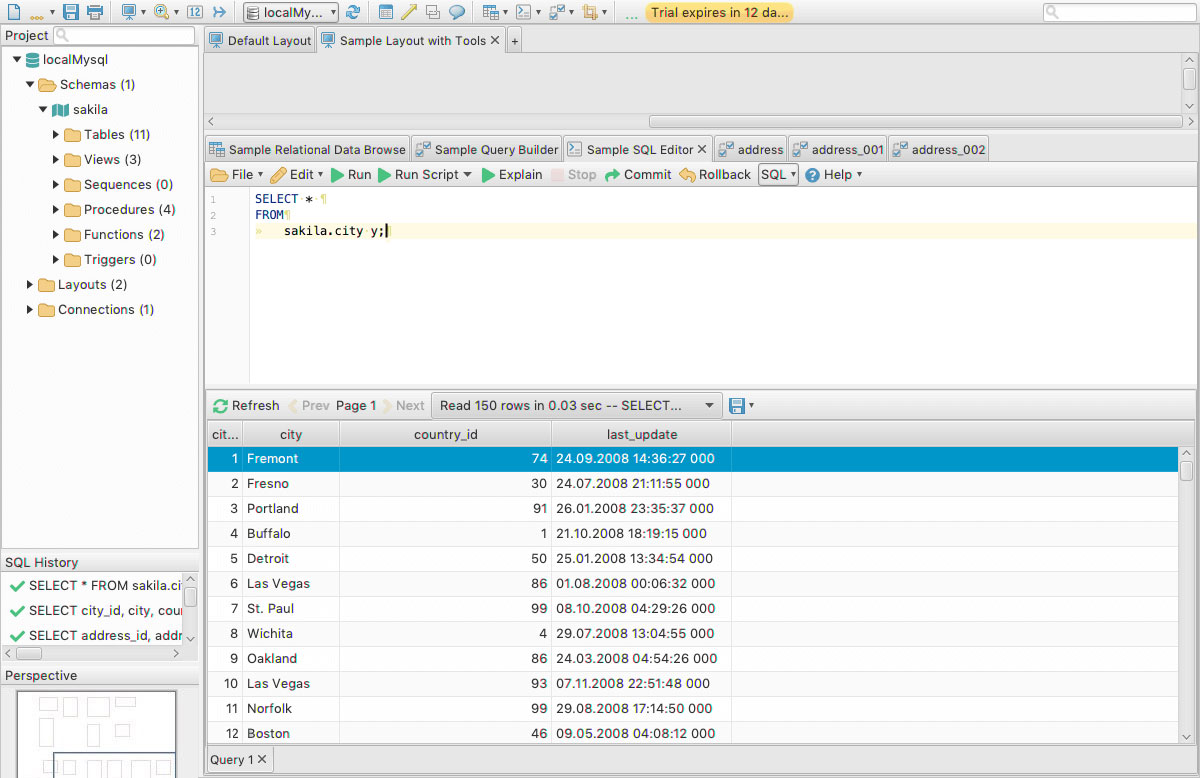Close the Query 1 result tab

(262, 760)
